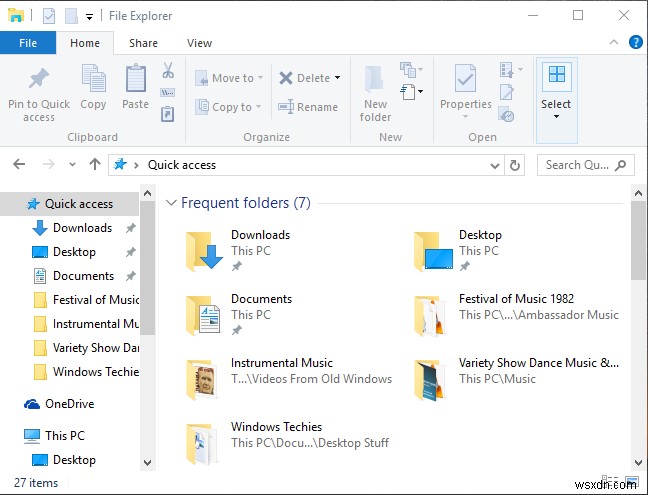Click navigation pane scroll up arrow
The width and height of the screenshot is (648, 495).
click(x=148, y=193)
